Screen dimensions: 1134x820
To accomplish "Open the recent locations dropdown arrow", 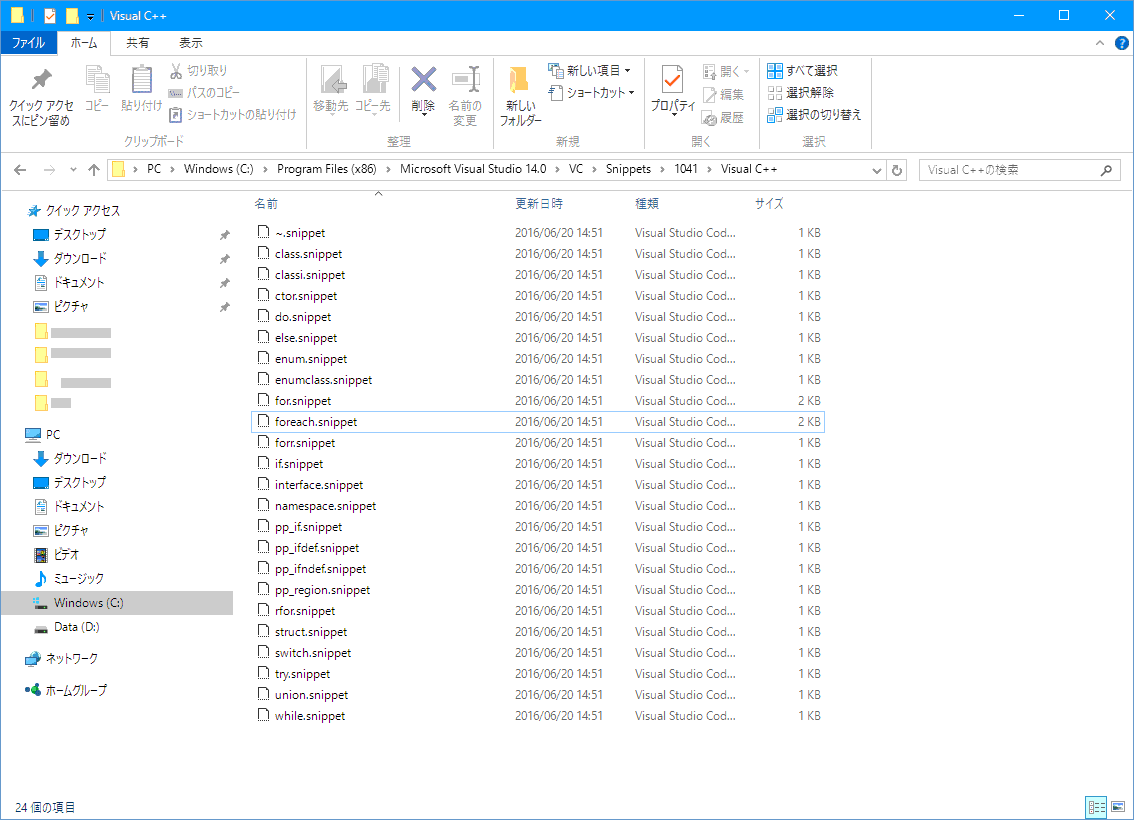I will [73, 170].
